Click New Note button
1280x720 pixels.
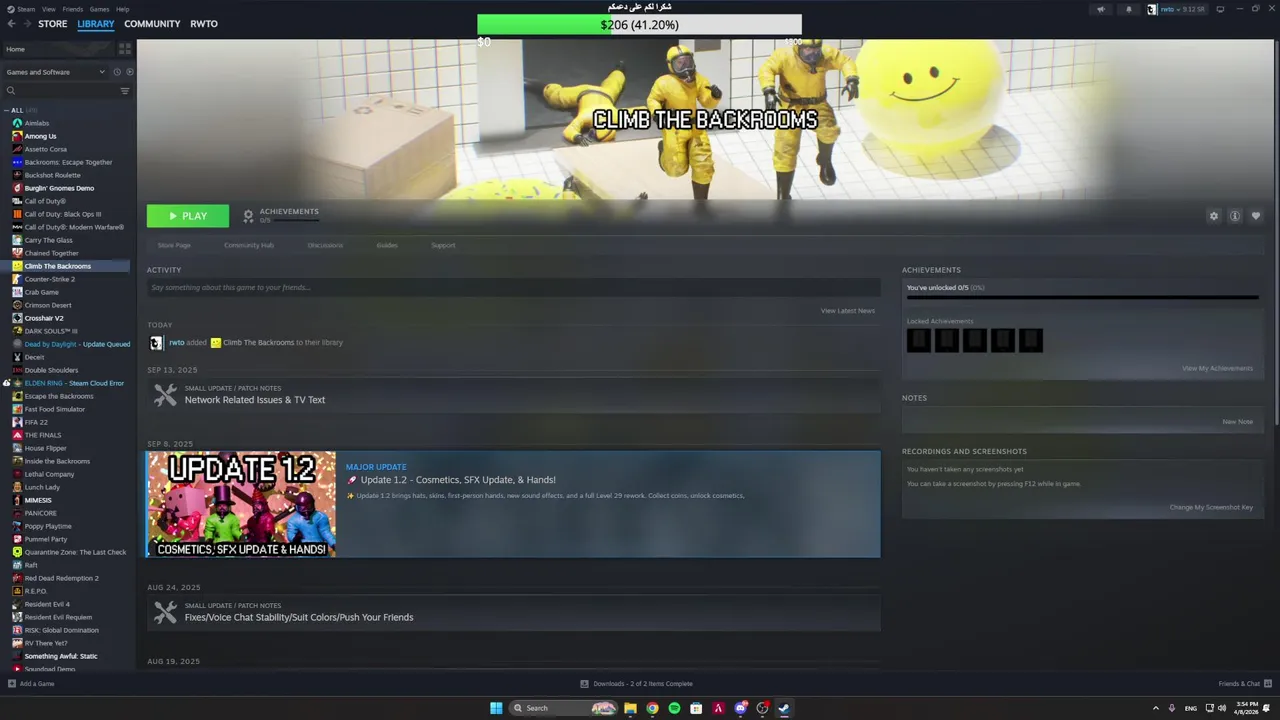click(x=1237, y=422)
